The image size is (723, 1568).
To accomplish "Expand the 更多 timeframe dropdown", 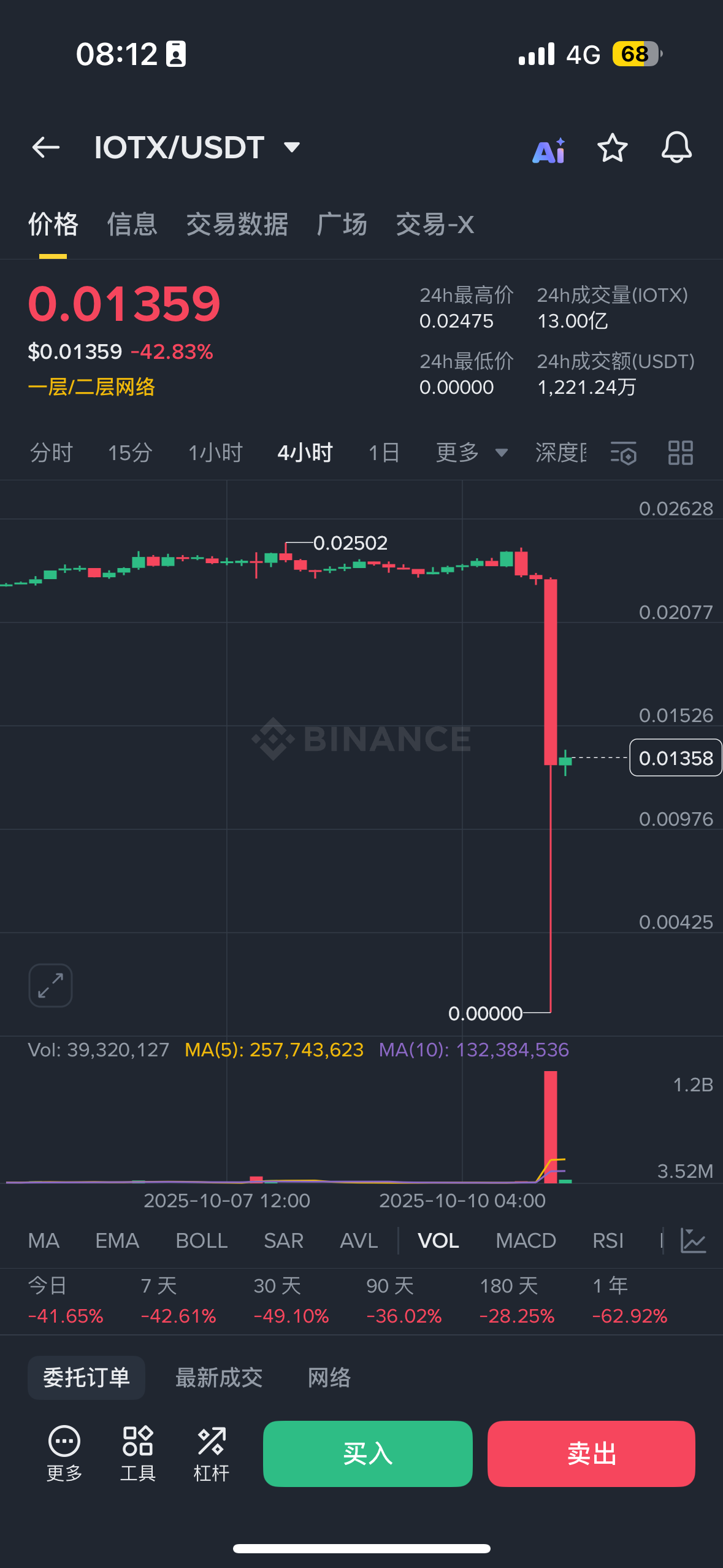I will [471, 453].
